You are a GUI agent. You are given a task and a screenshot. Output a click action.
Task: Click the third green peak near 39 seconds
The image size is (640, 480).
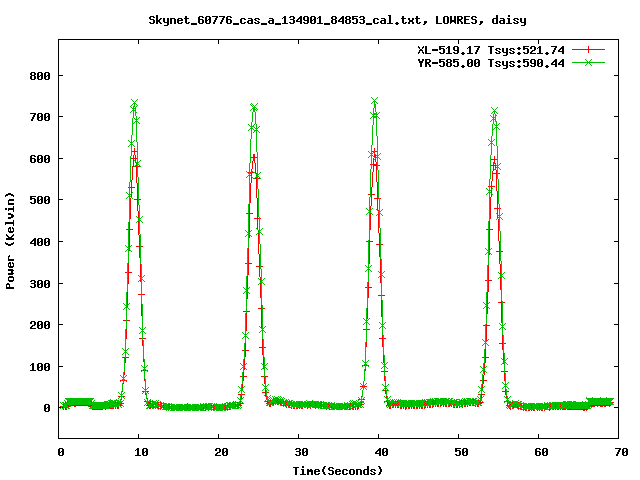374,100
